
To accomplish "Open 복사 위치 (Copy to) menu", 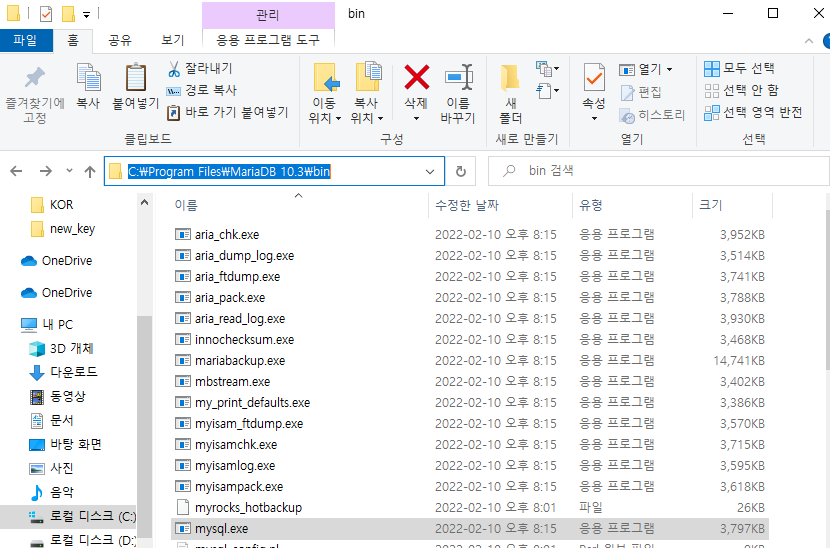I will pos(367,93).
